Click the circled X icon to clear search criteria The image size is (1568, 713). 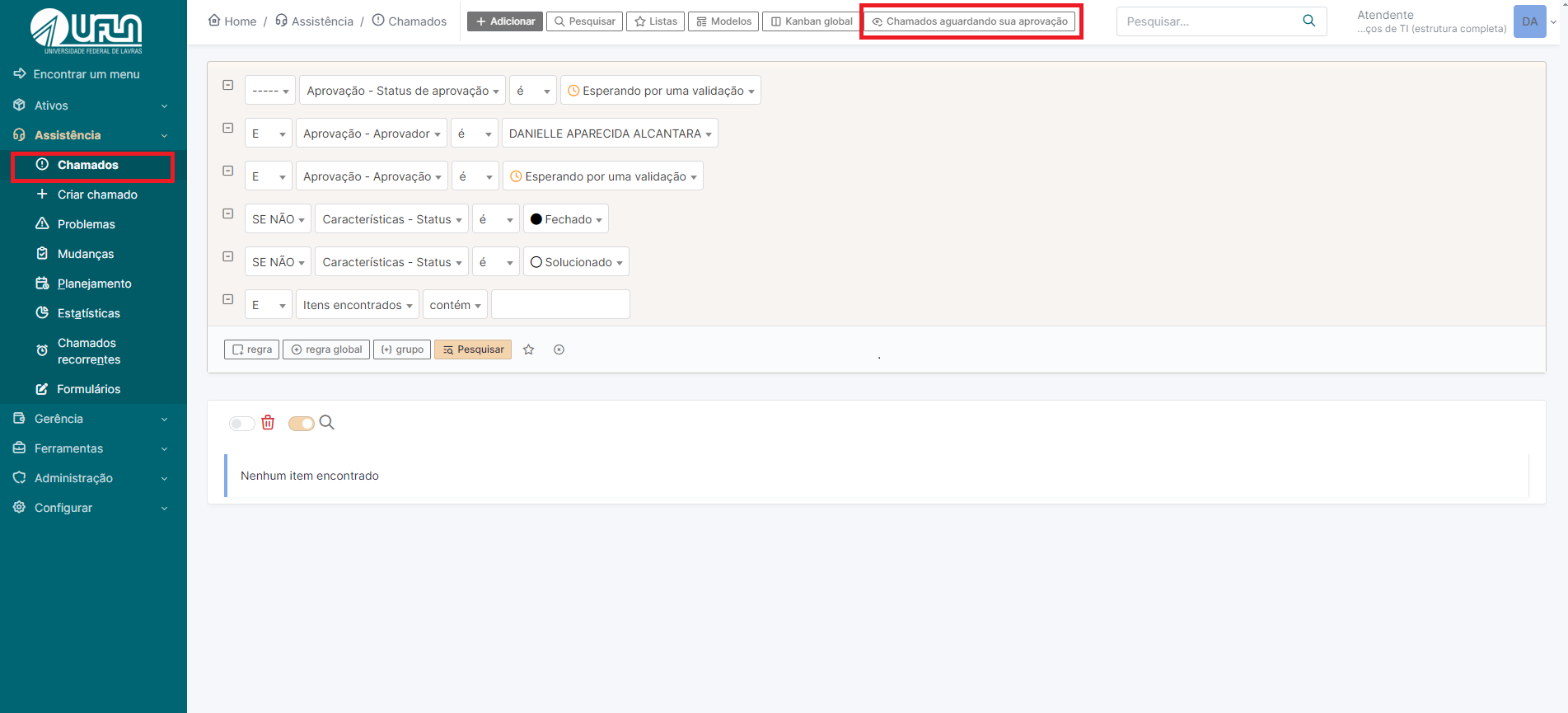[559, 349]
